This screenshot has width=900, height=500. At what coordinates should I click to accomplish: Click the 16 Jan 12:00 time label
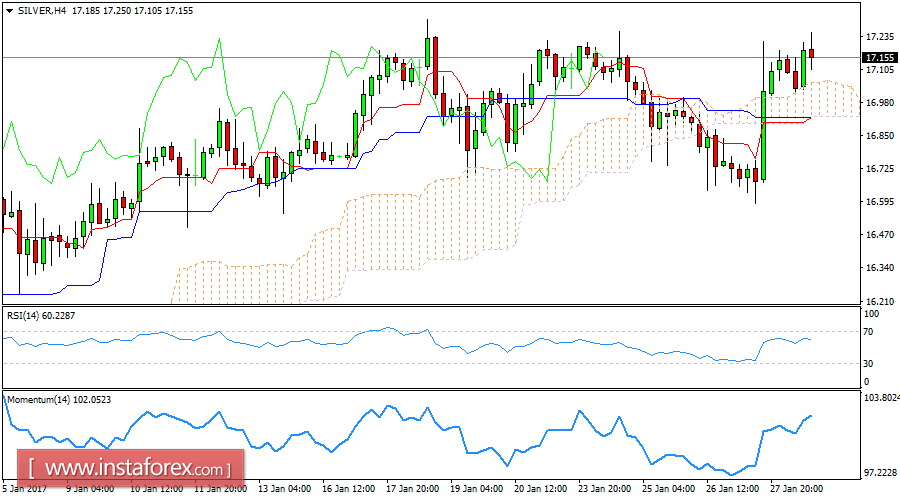[348, 489]
